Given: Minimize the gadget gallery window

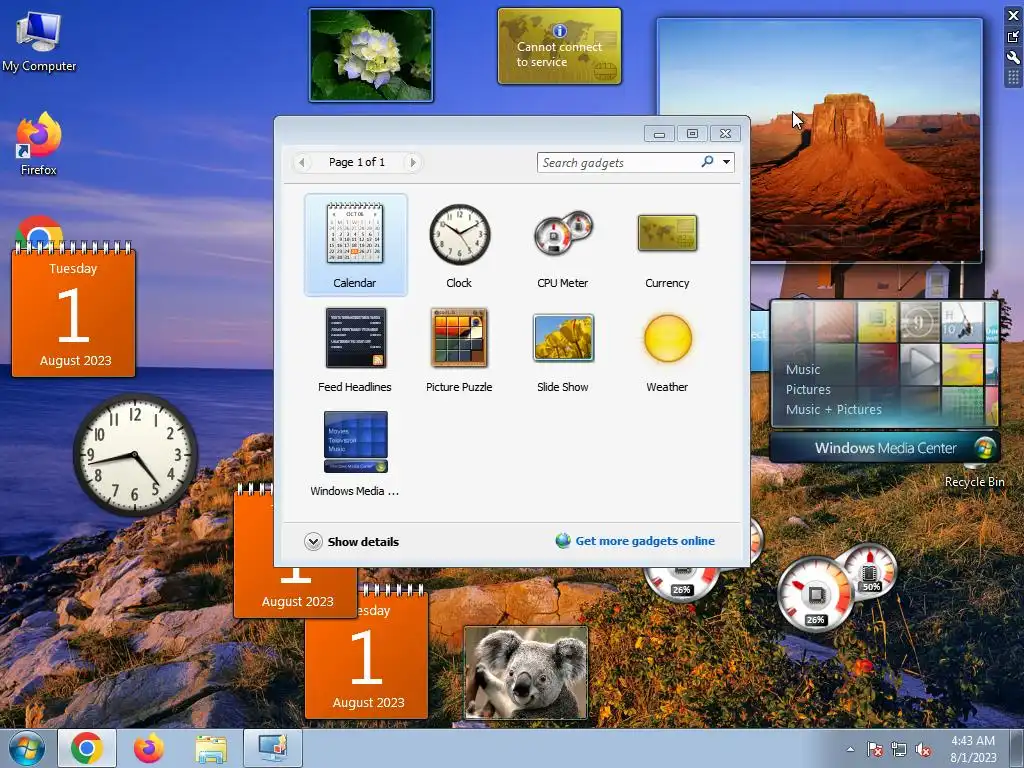Looking at the screenshot, I should pyautogui.click(x=659, y=134).
